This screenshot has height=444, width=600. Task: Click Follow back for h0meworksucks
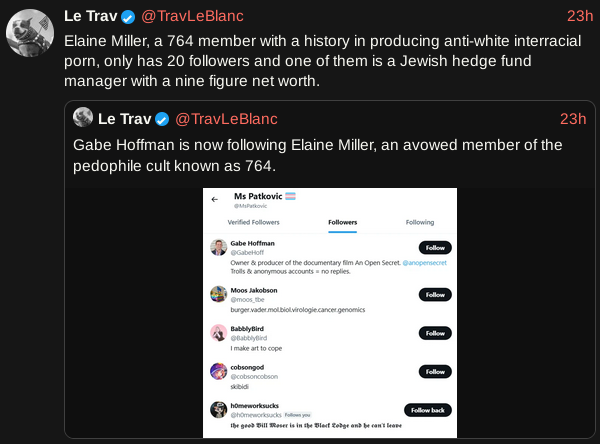(x=428, y=410)
